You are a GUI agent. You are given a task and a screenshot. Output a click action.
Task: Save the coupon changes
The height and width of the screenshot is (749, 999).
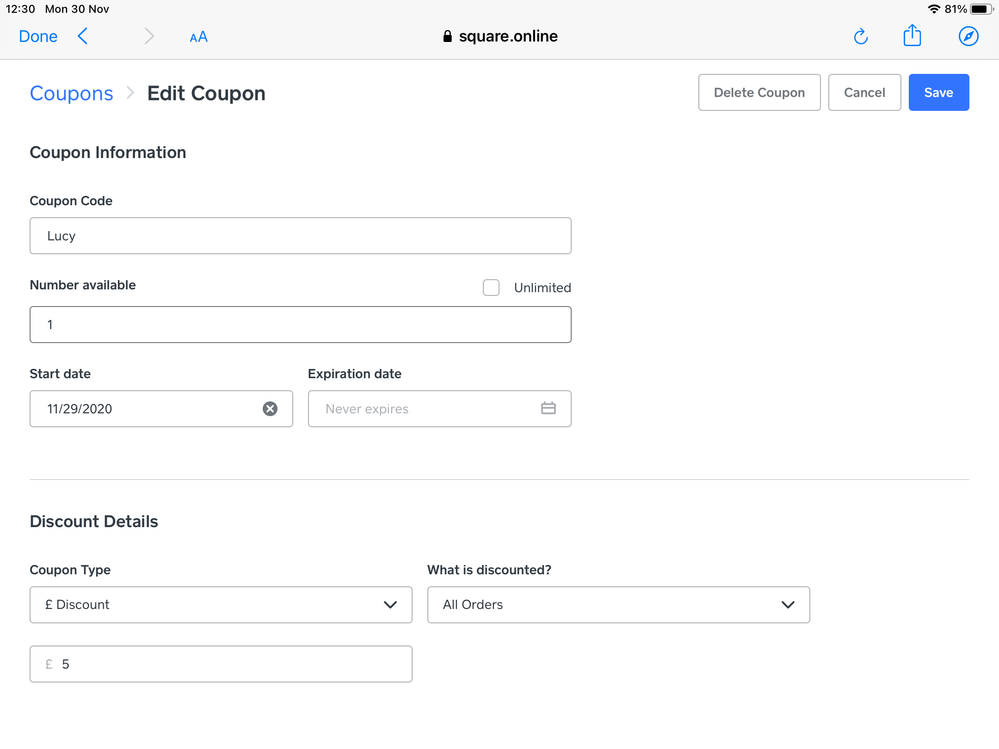point(938,93)
